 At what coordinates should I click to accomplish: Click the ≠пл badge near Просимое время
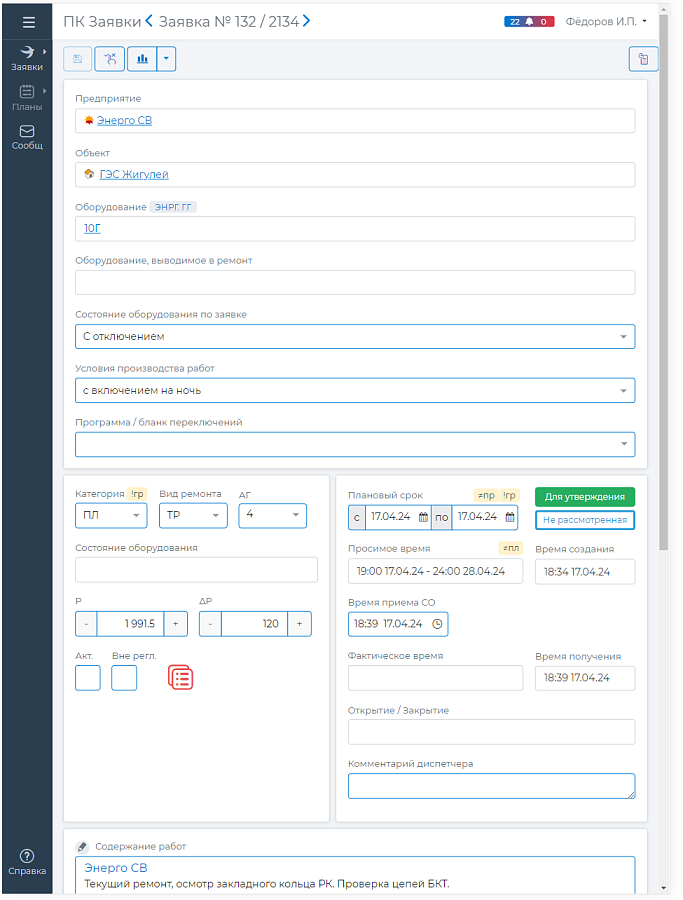click(x=510, y=548)
